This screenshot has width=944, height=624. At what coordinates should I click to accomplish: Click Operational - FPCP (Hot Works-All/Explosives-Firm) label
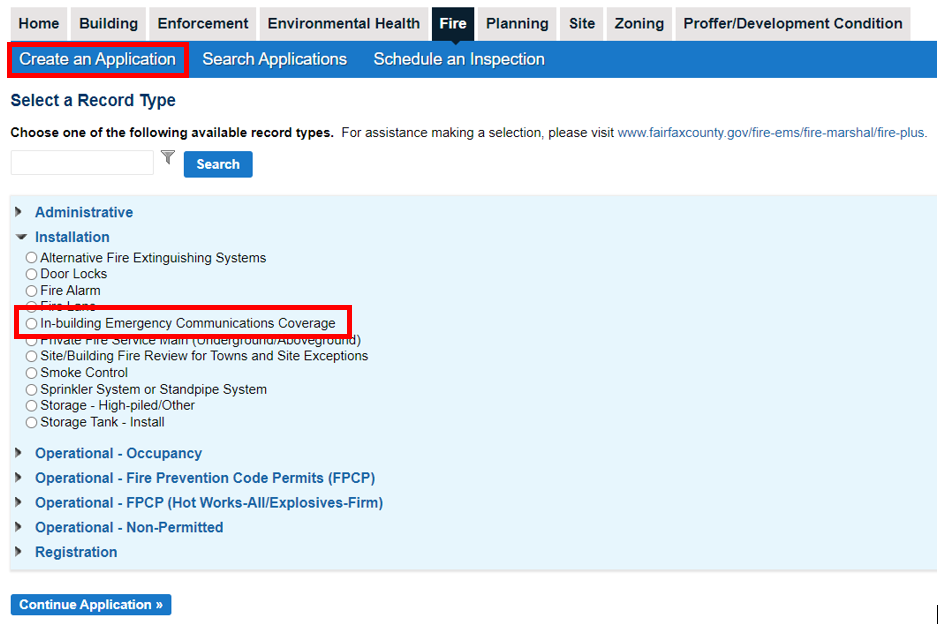pos(209,502)
